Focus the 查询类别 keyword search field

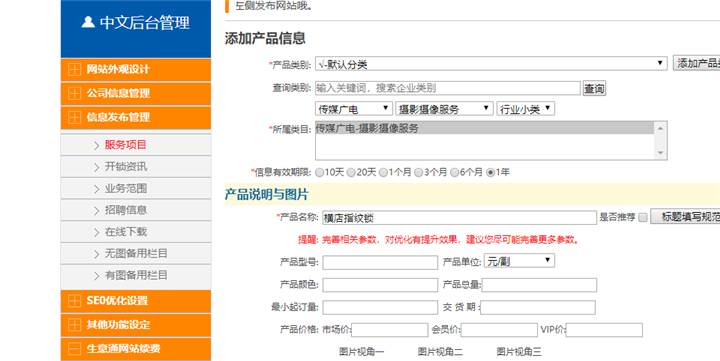point(448,88)
